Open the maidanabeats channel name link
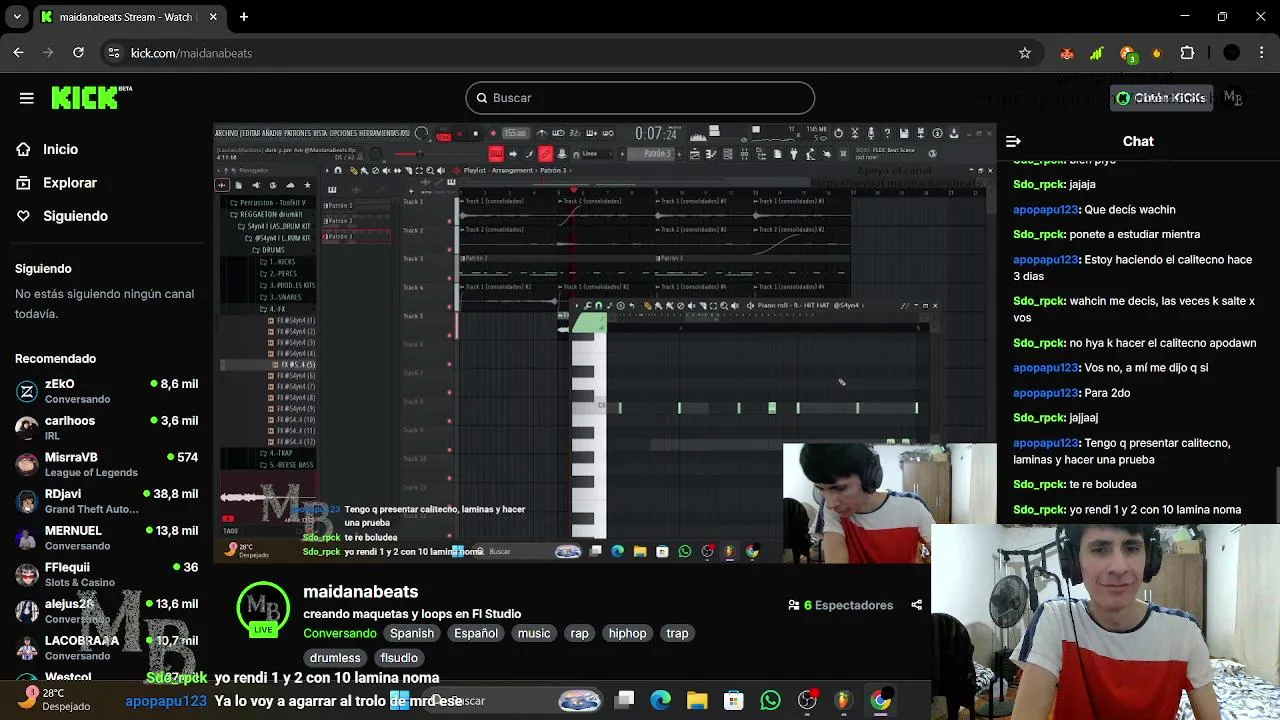The height and width of the screenshot is (720, 1280). (361, 591)
